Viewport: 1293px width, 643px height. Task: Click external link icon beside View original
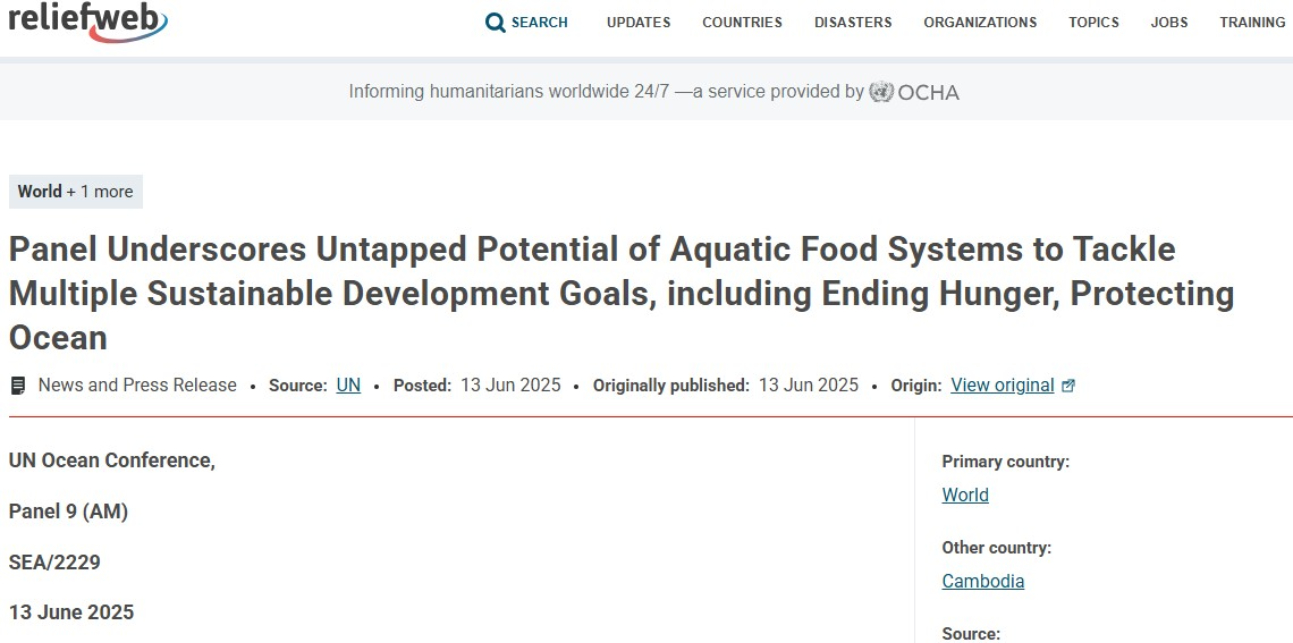pyautogui.click(x=1069, y=386)
